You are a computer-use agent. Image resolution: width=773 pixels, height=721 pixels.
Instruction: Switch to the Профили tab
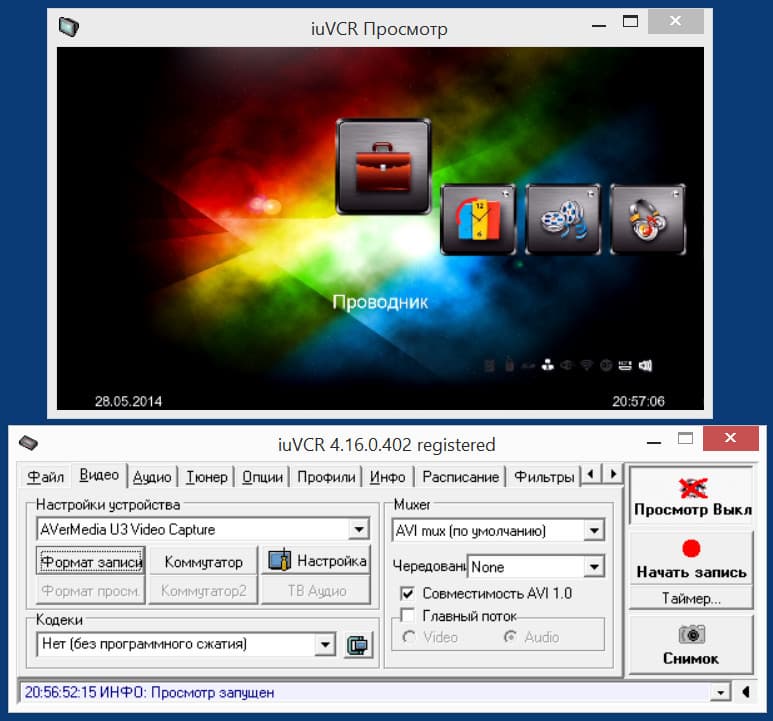point(326,477)
